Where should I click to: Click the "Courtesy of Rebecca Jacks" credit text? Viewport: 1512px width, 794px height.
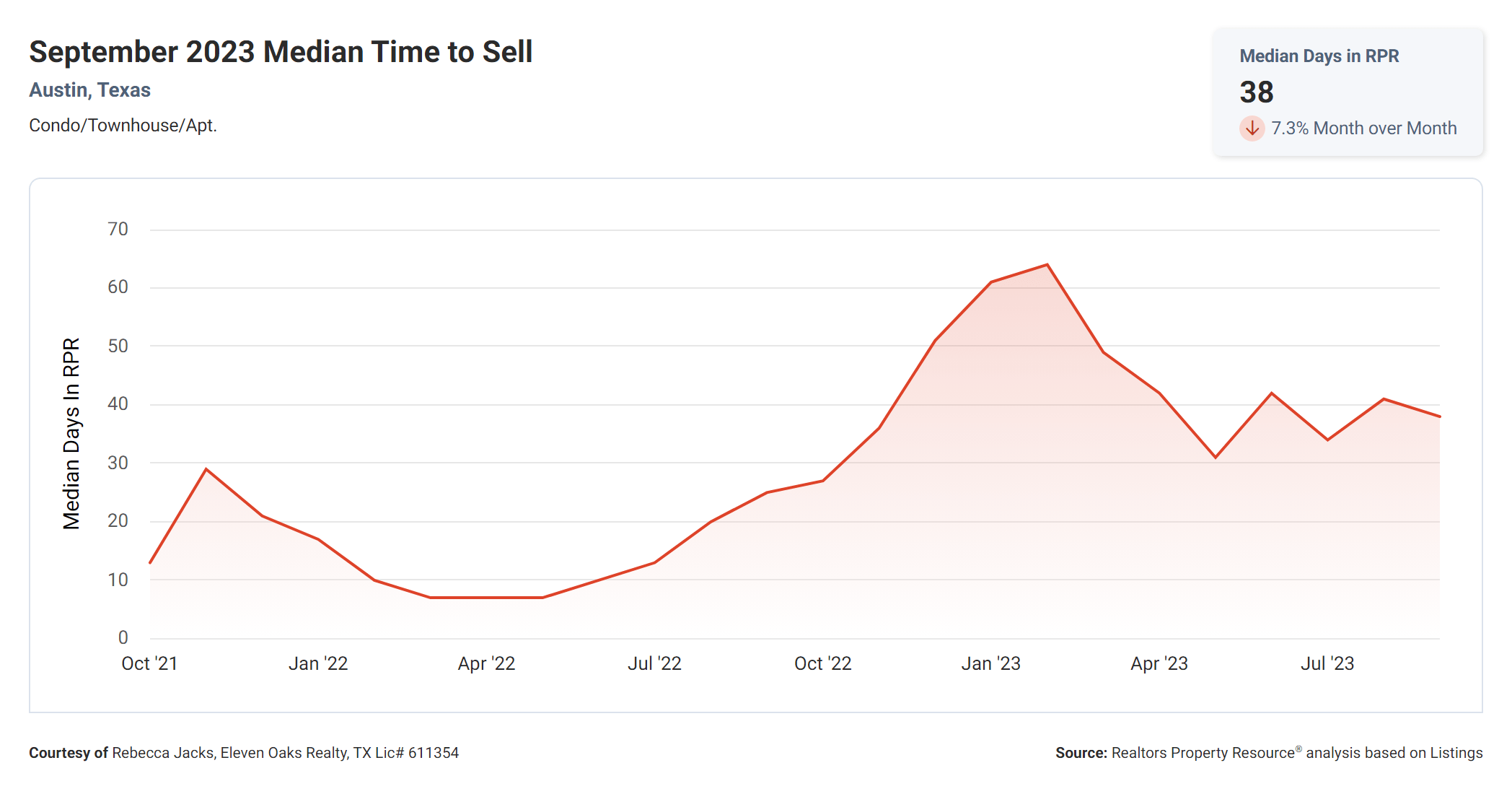[244, 753]
